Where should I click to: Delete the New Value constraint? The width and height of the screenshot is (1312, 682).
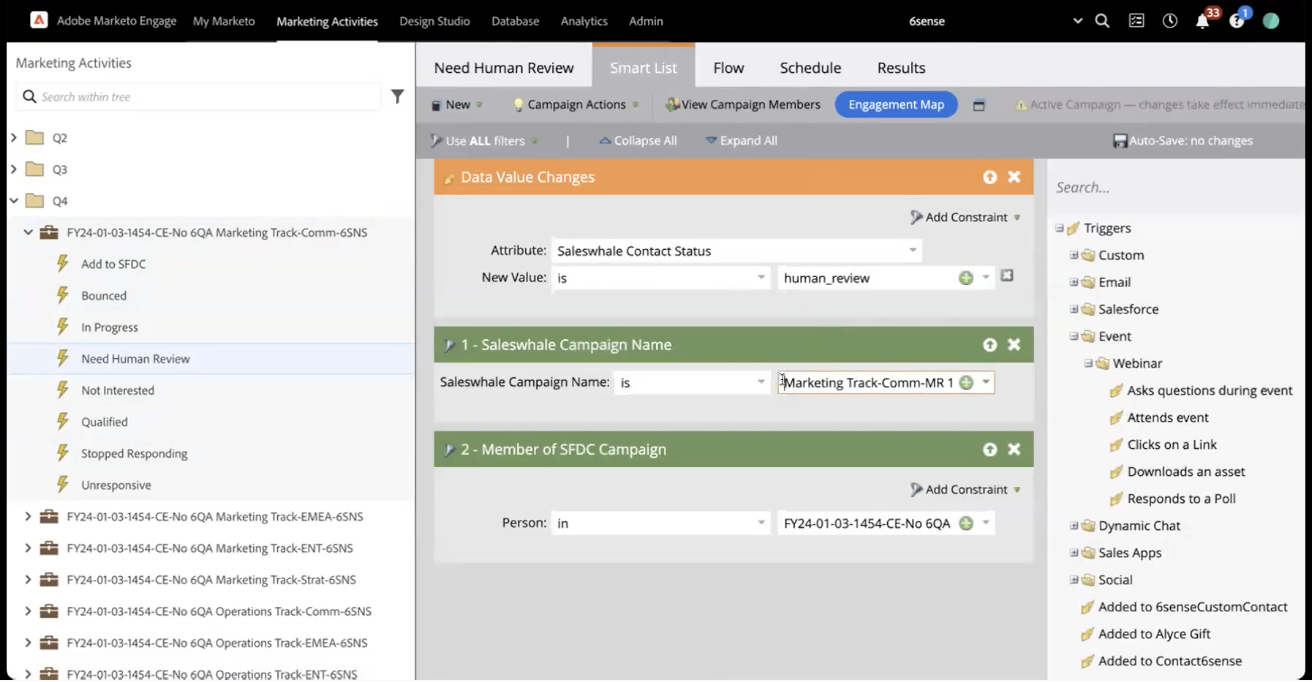click(1007, 276)
